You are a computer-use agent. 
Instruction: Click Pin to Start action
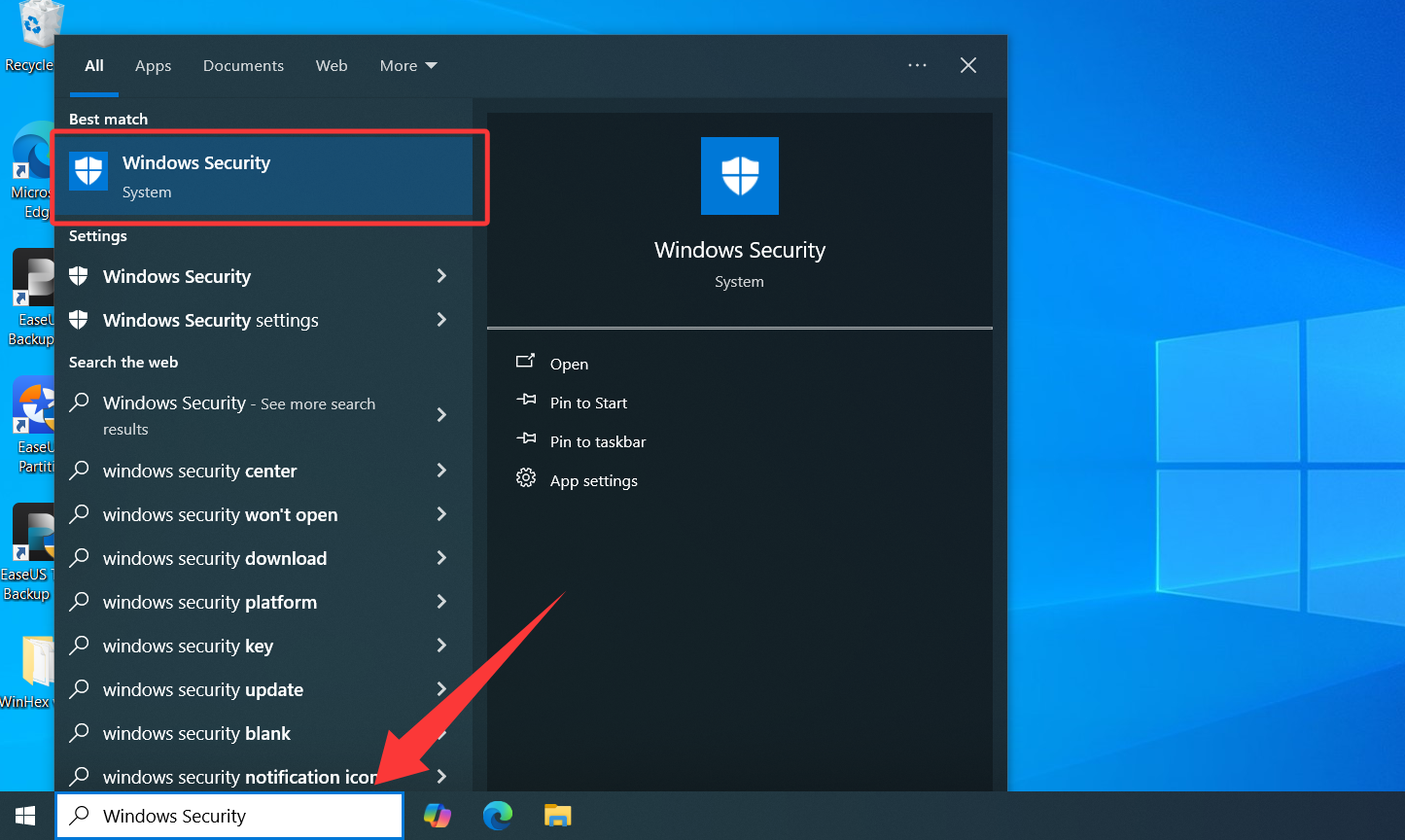tap(588, 402)
